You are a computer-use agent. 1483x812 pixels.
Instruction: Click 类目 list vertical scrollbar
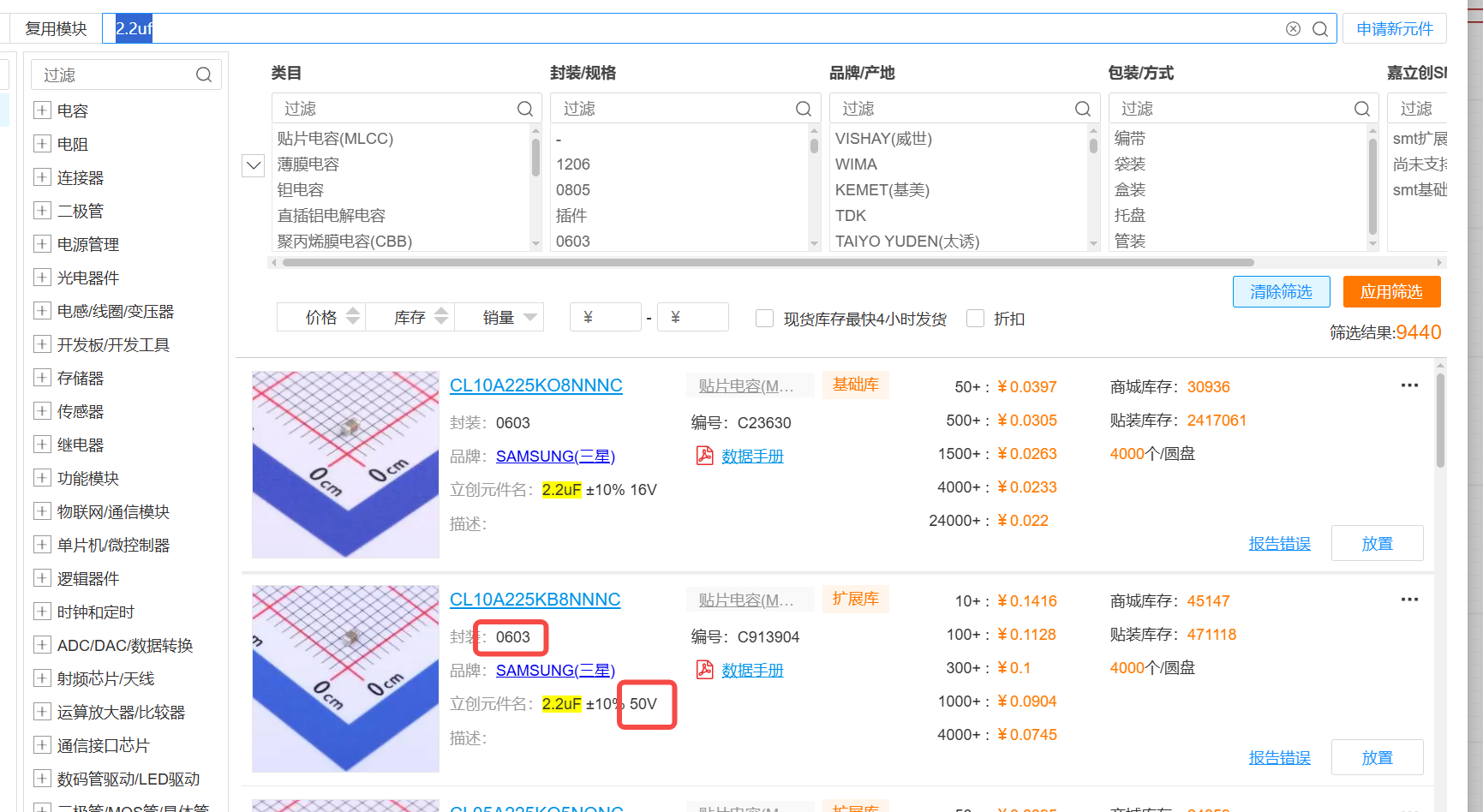(535, 157)
